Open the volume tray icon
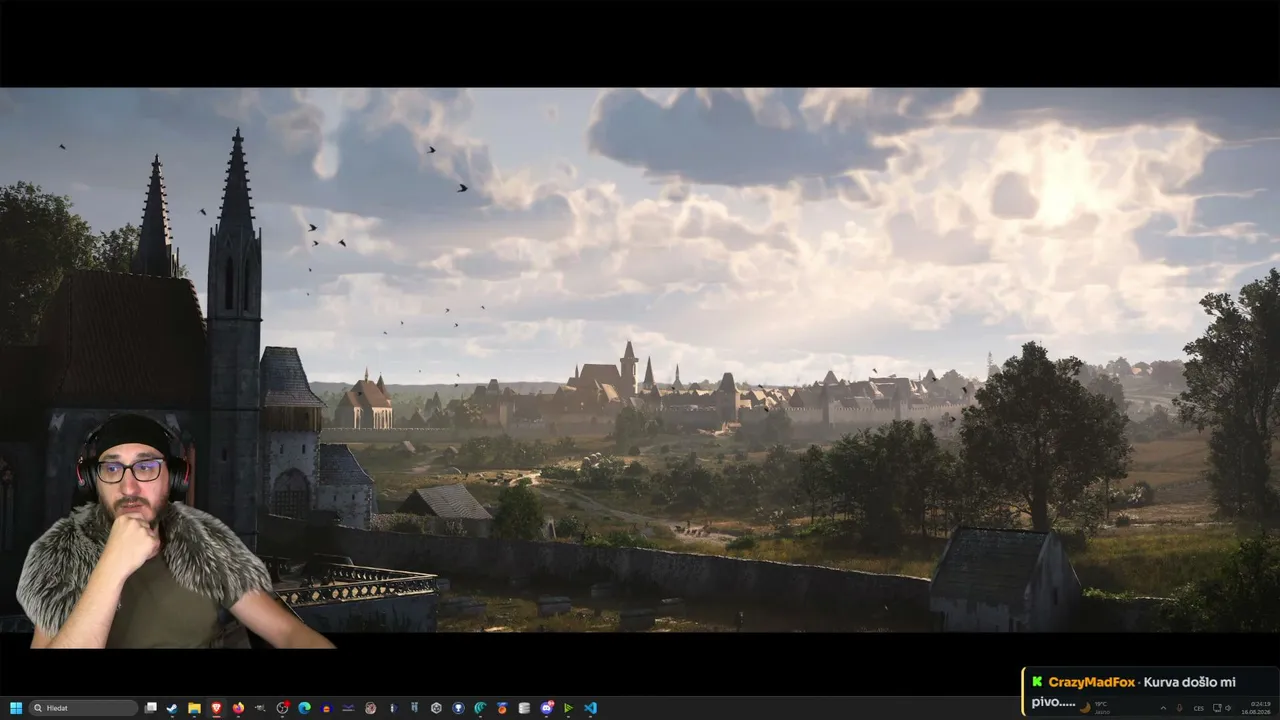The height and width of the screenshot is (720, 1280). click(x=1229, y=708)
